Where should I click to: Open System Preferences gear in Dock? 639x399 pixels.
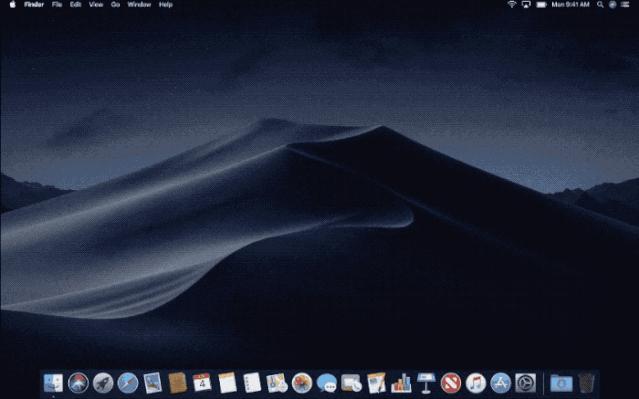[x=526, y=383]
